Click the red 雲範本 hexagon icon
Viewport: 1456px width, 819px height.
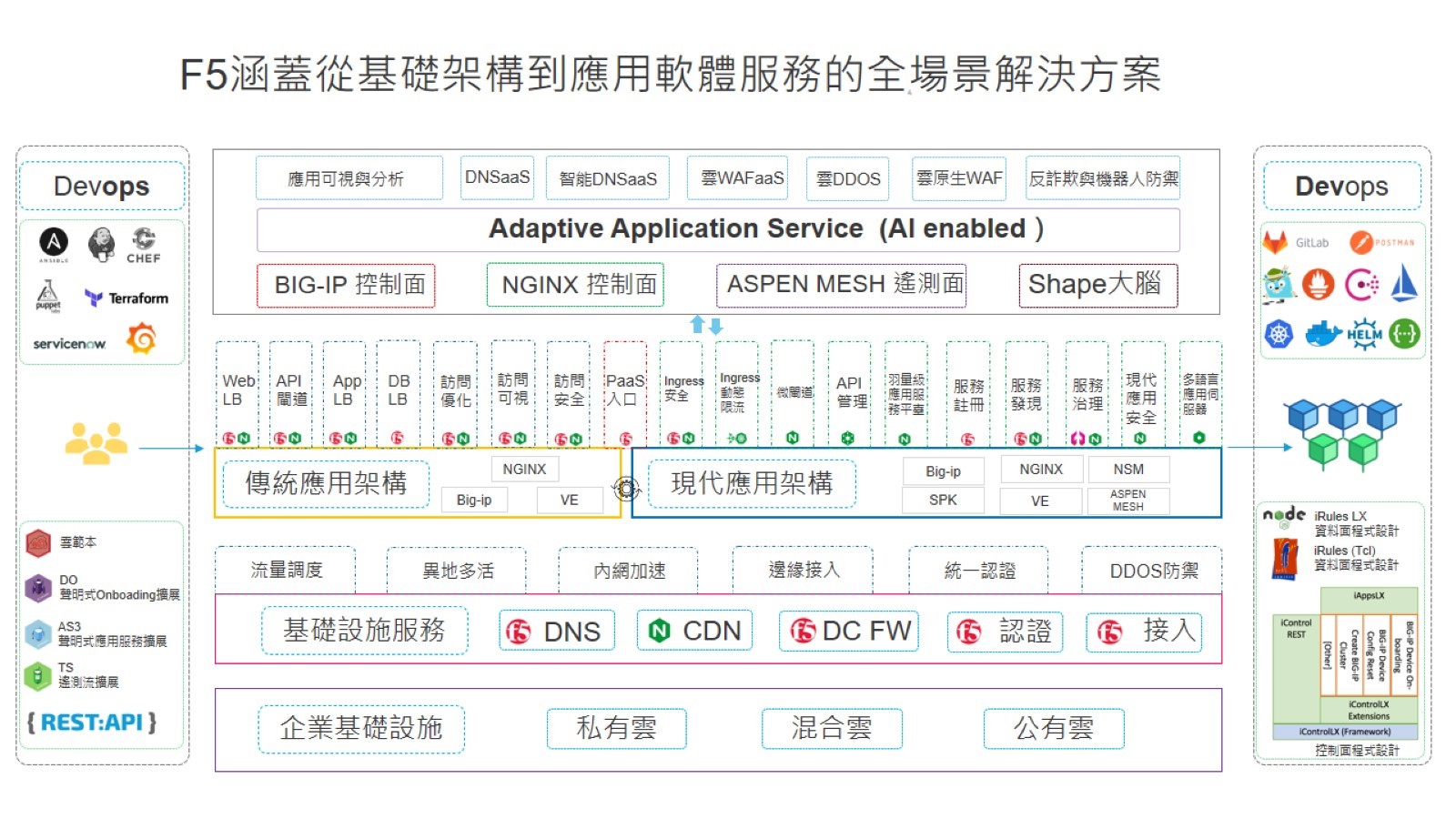point(38,543)
